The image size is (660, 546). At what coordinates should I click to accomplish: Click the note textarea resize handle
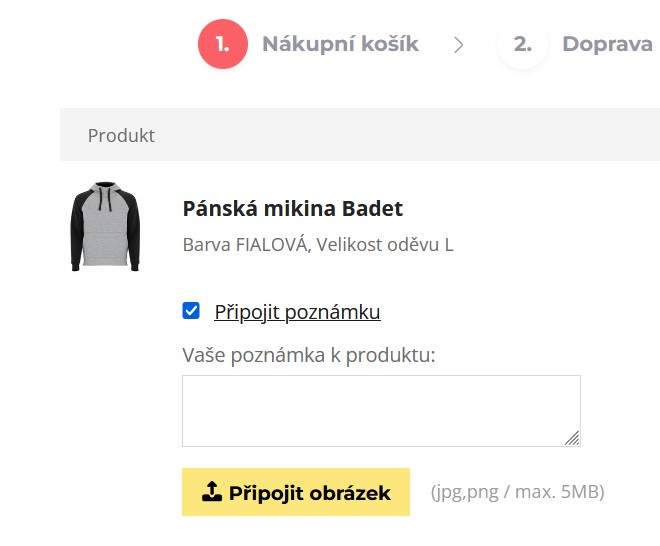(x=572, y=438)
